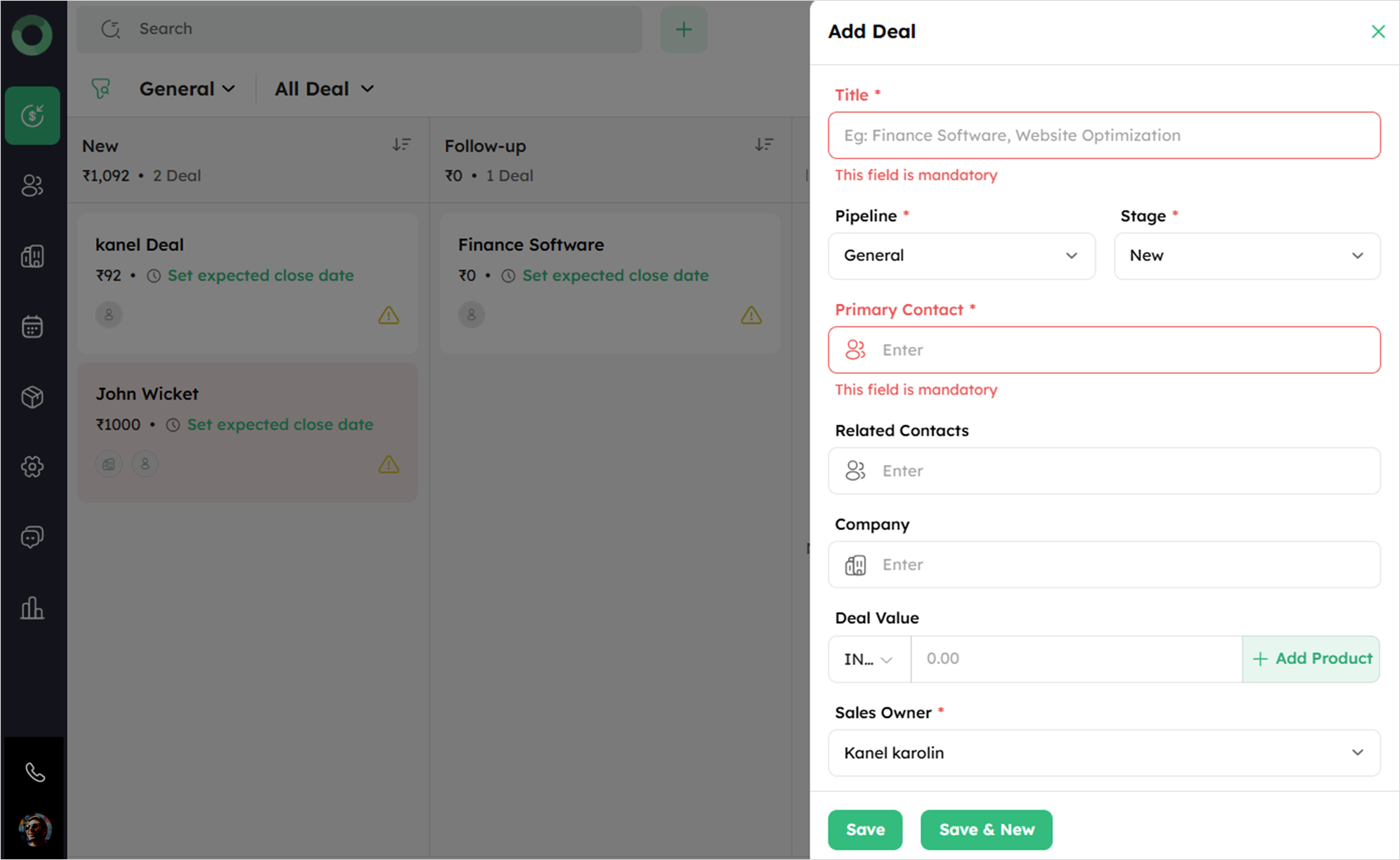Click the Save & New button
Viewport: 1400px width, 860px height.
(x=986, y=829)
